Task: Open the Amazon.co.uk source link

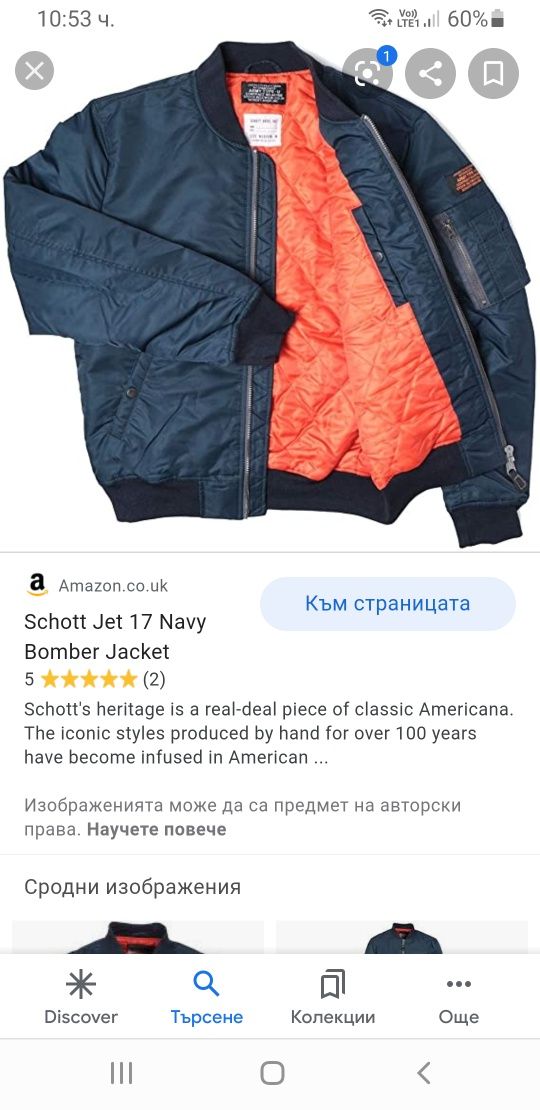Action: click(113, 585)
